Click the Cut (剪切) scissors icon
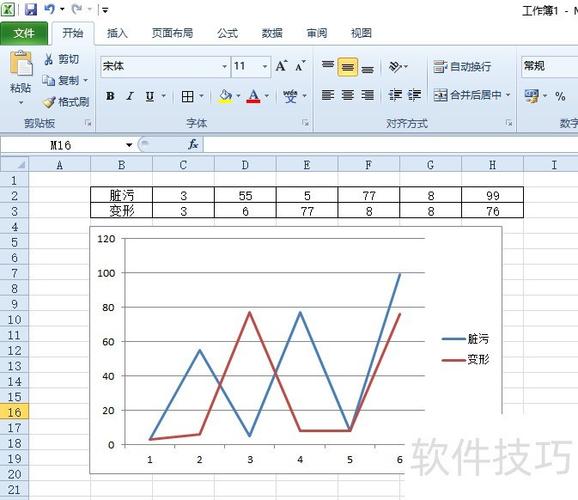The height and width of the screenshot is (500, 578). click(48, 59)
